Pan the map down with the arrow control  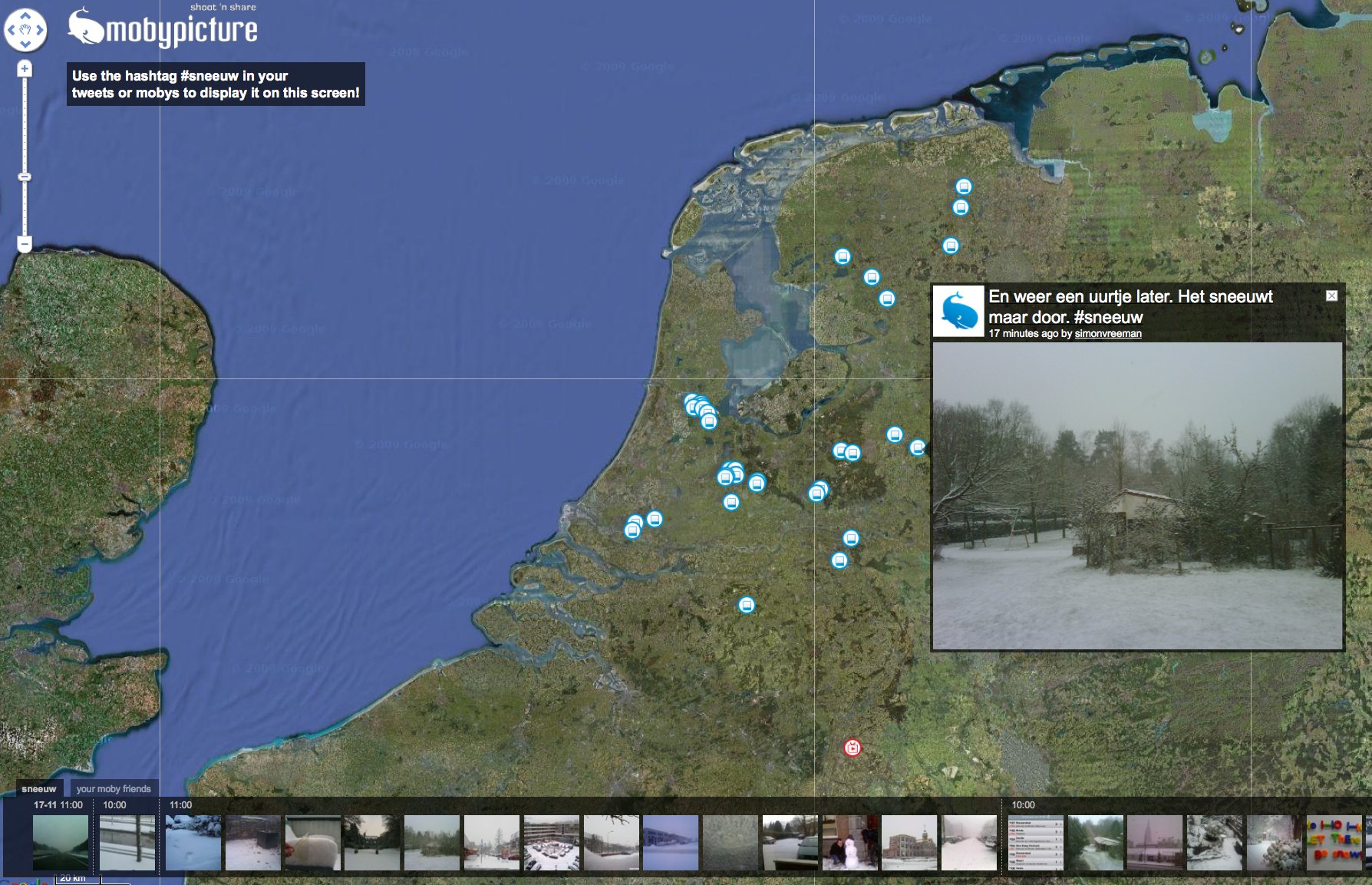(x=25, y=45)
